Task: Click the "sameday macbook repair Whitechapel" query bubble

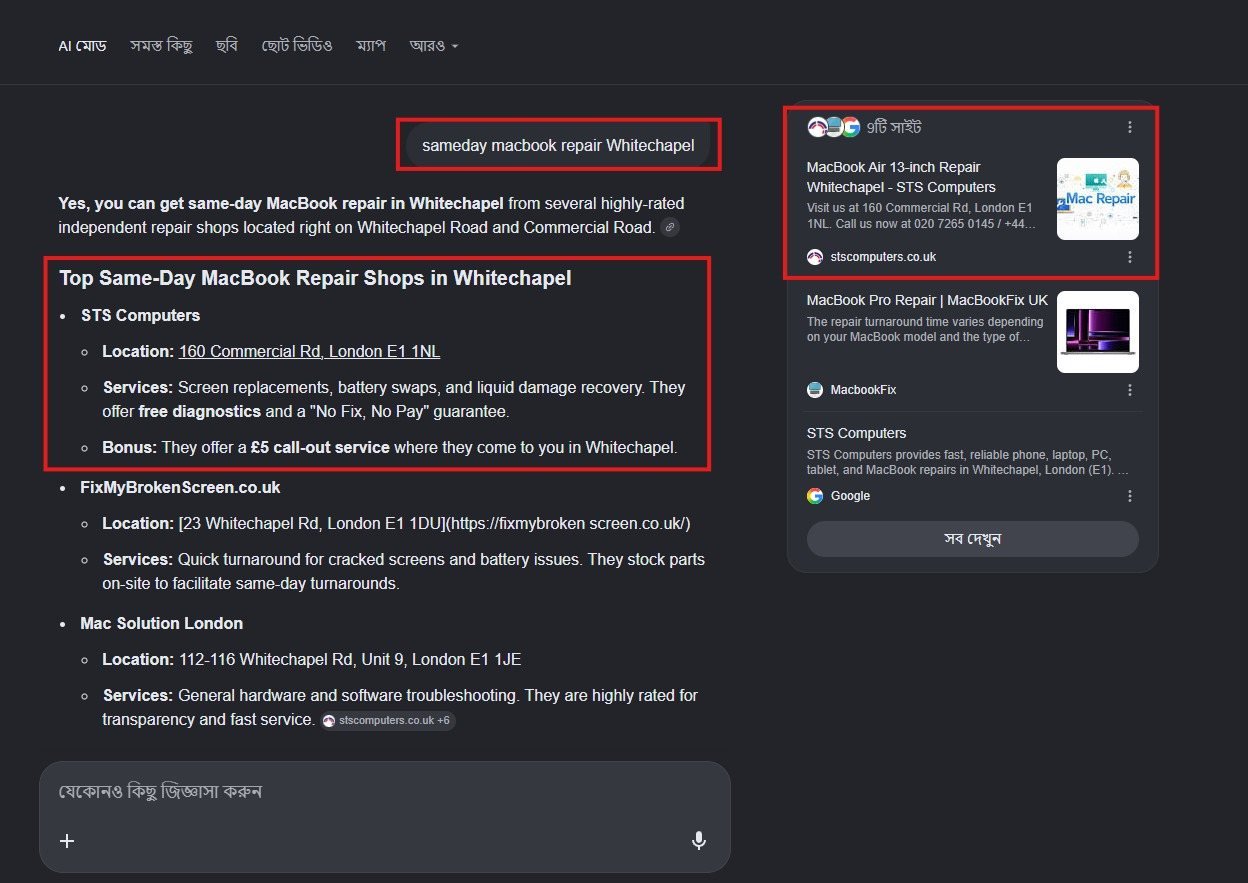Action: click(x=558, y=145)
